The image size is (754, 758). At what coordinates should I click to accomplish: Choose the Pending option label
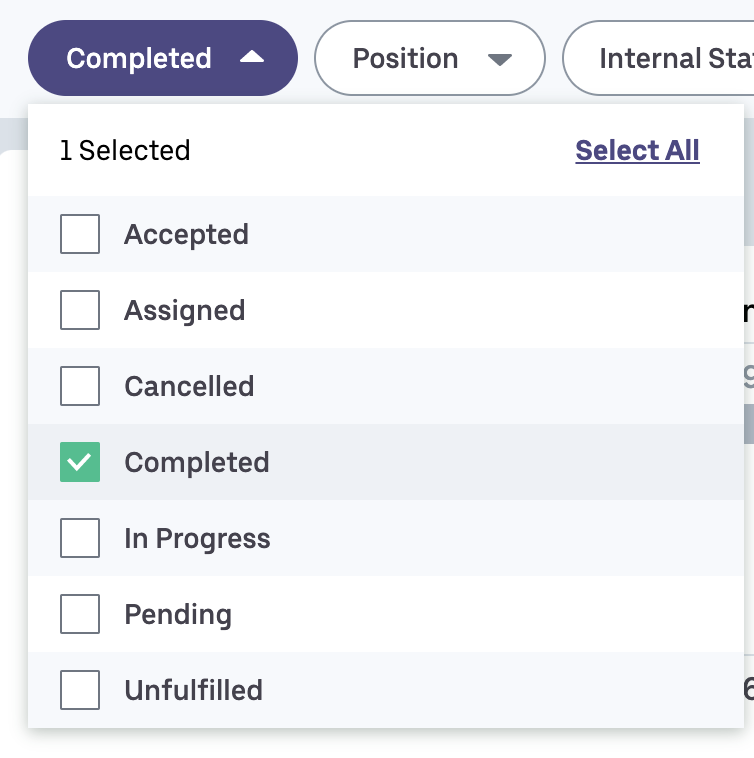pos(178,615)
